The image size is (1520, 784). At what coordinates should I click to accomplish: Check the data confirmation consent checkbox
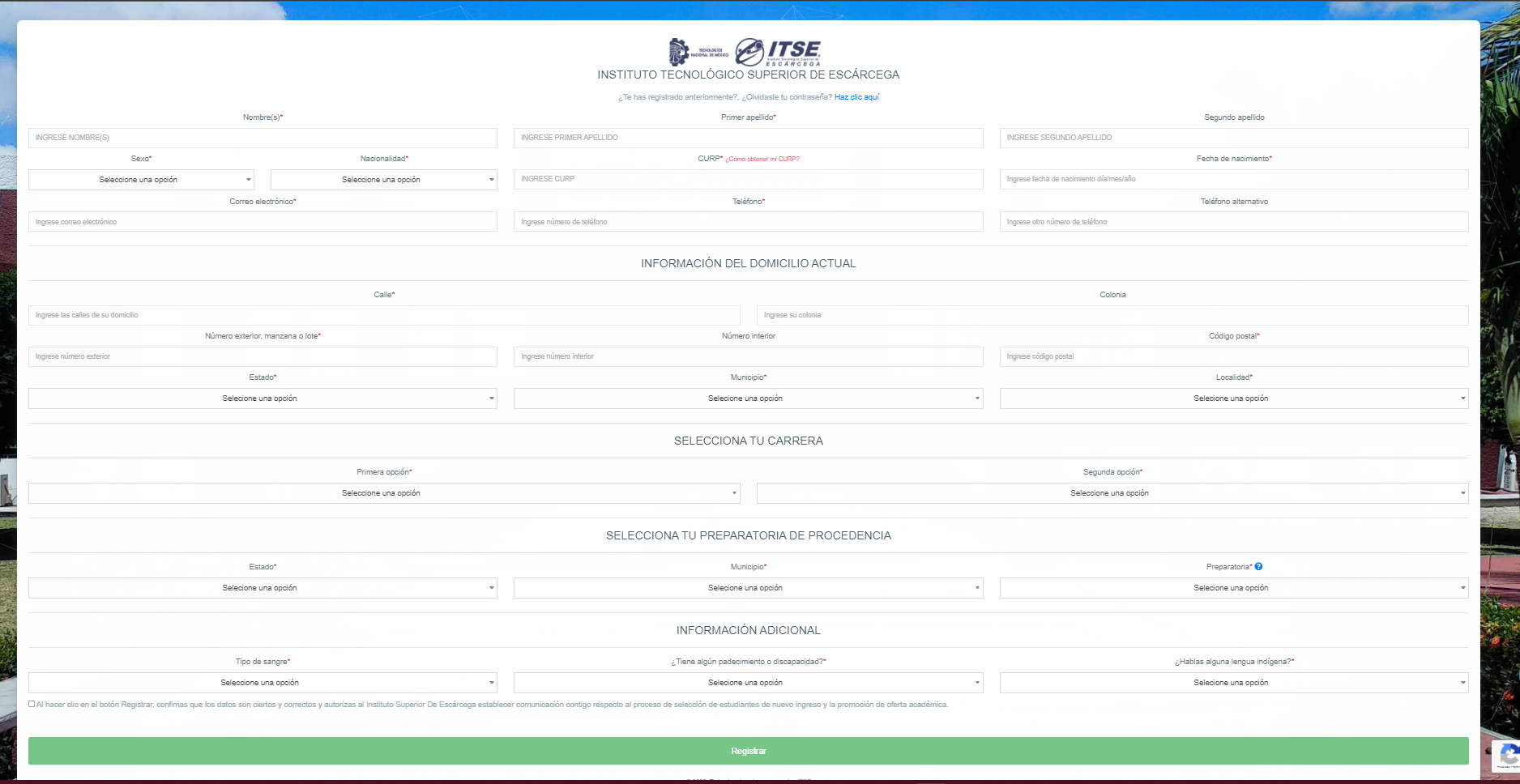(x=32, y=704)
